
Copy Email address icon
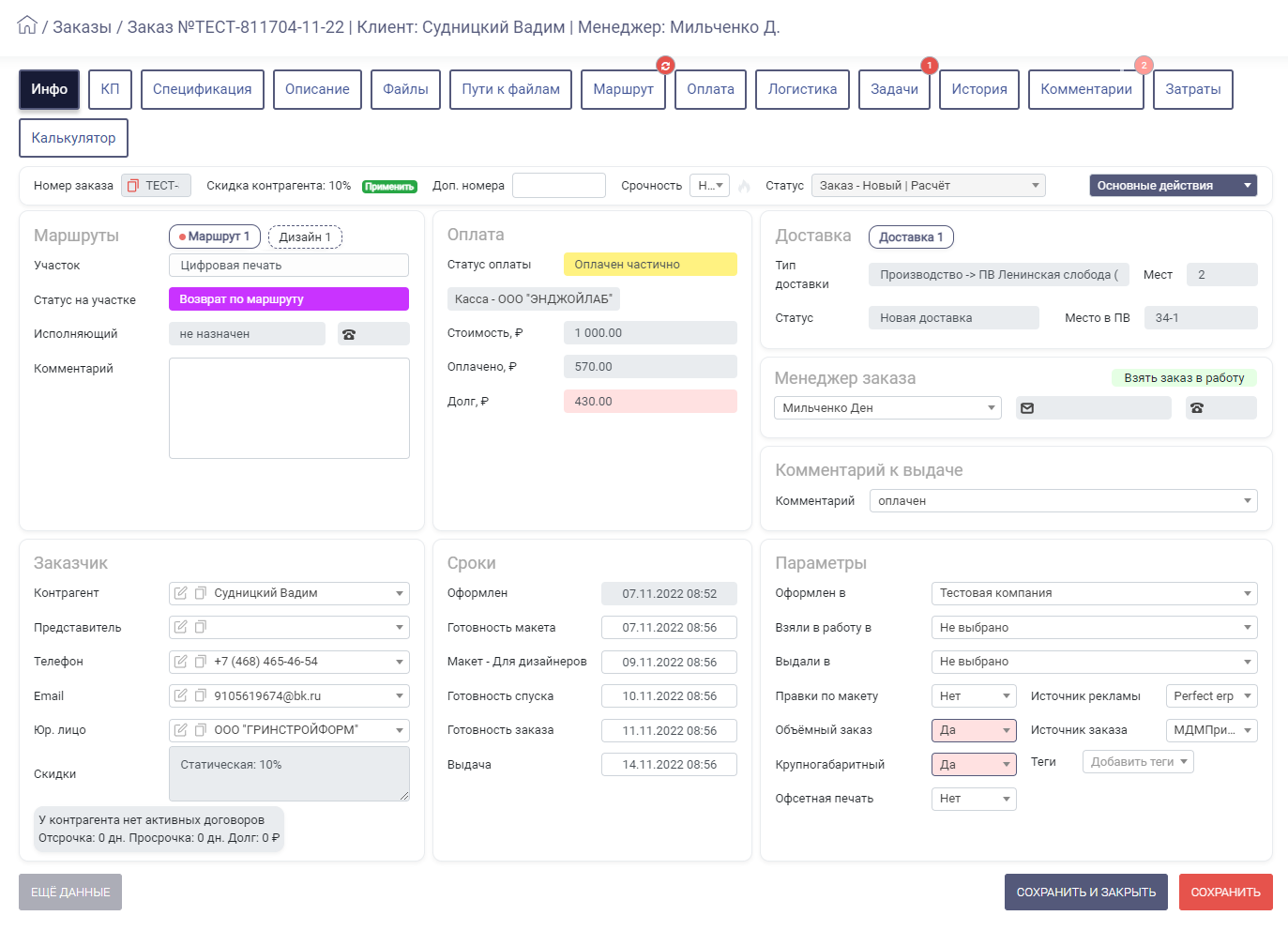[x=200, y=696]
